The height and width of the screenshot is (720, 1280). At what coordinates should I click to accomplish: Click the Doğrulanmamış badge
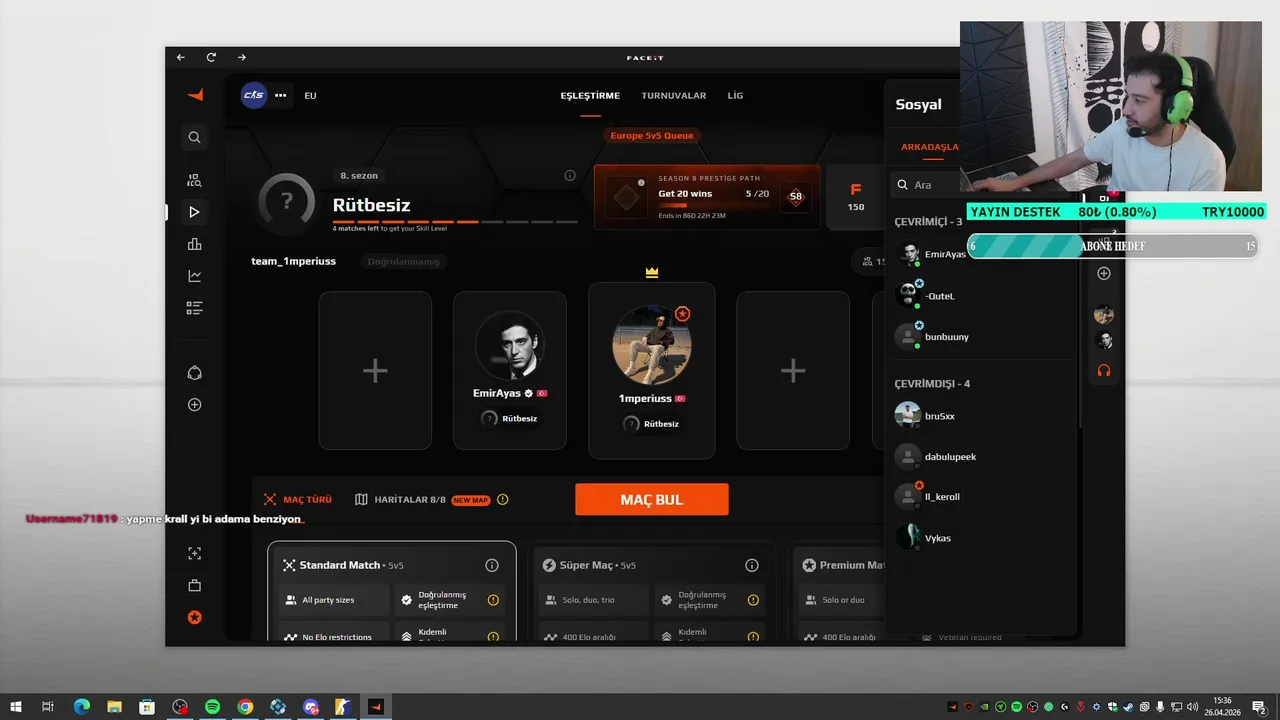pos(404,262)
